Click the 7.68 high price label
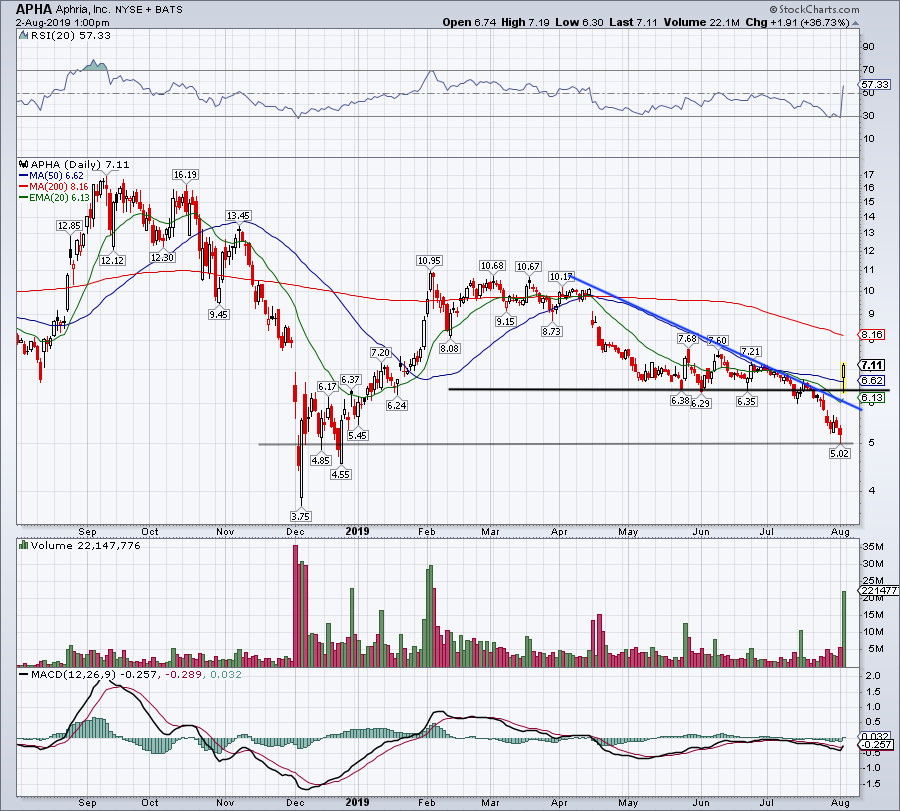 (x=687, y=339)
